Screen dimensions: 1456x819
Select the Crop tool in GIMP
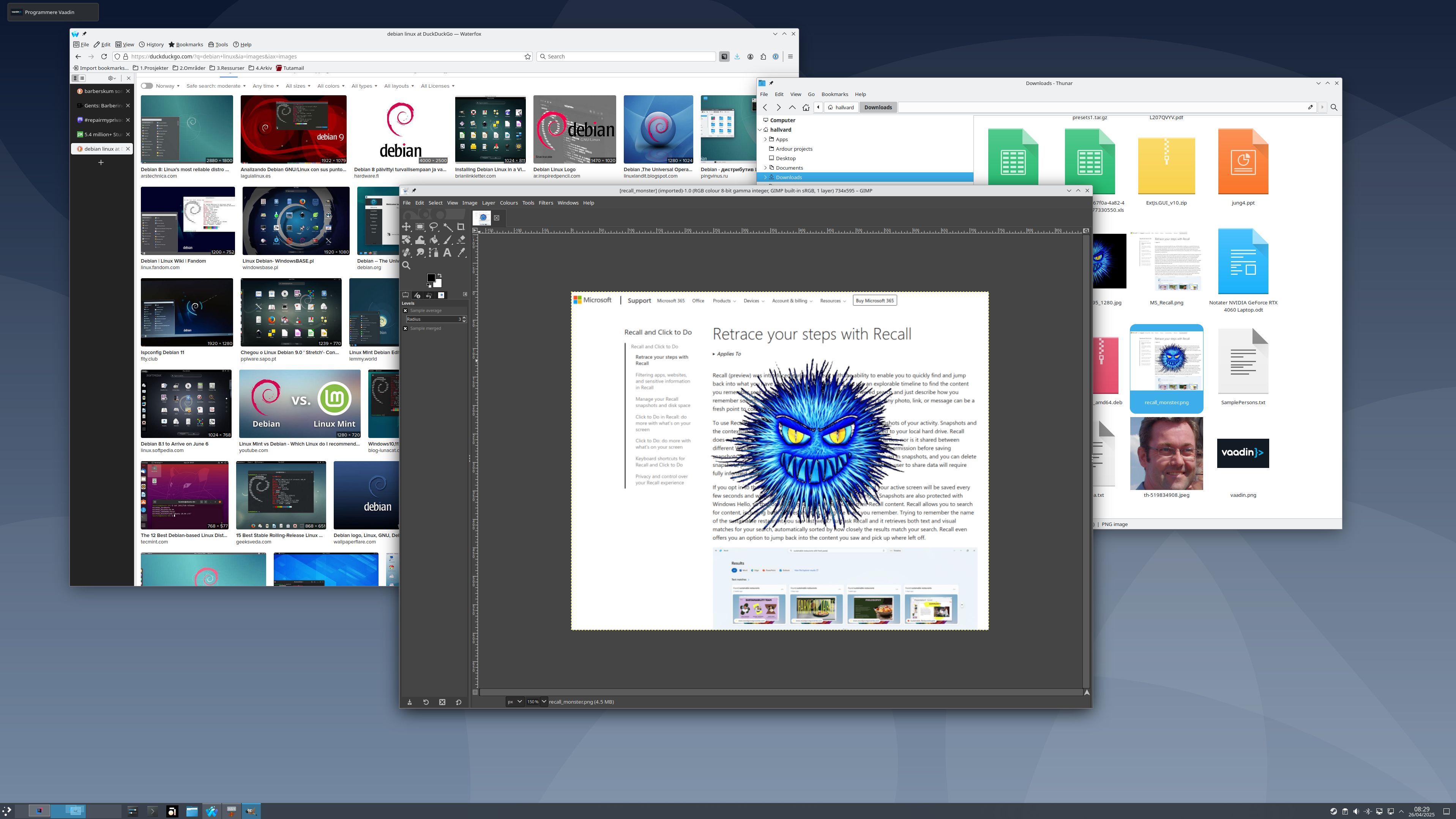click(x=461, y=227)
